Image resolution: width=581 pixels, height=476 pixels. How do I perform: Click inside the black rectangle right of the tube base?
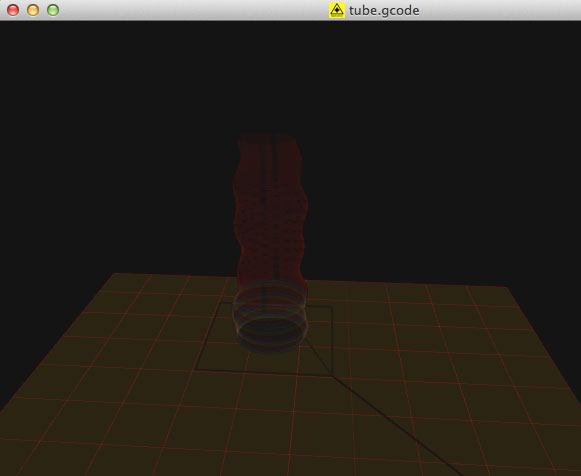click(x=319, y=333)
